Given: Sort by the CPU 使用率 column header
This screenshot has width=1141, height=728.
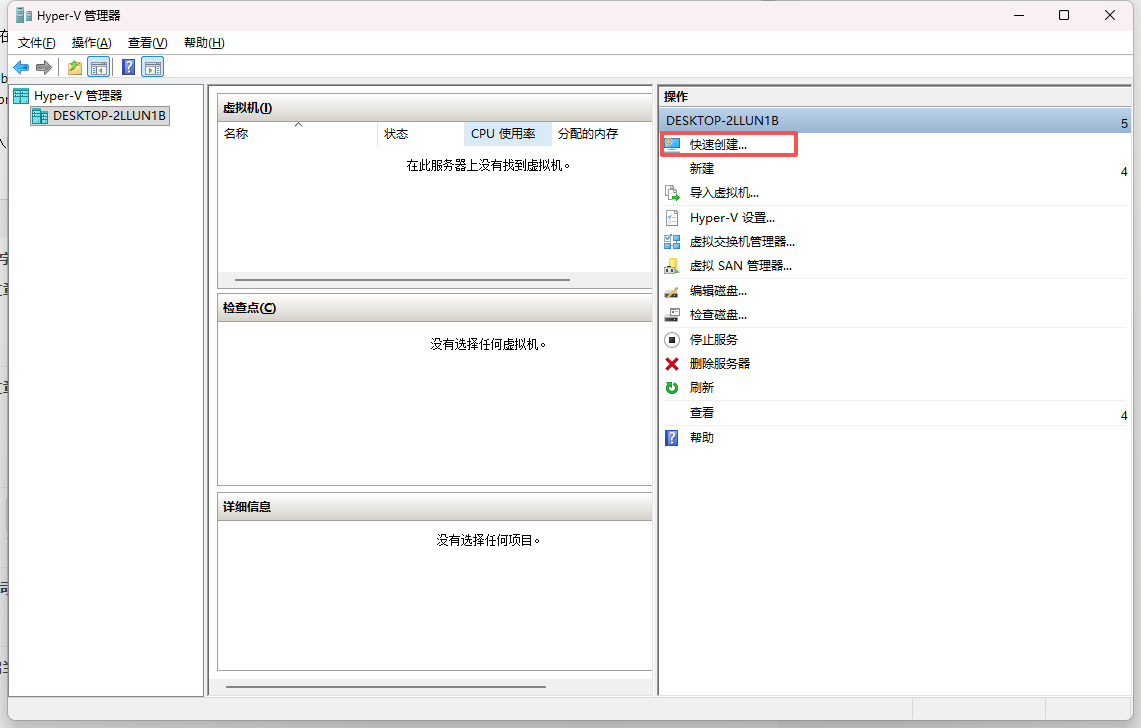Looking at the screenshot, I should 503,134.
